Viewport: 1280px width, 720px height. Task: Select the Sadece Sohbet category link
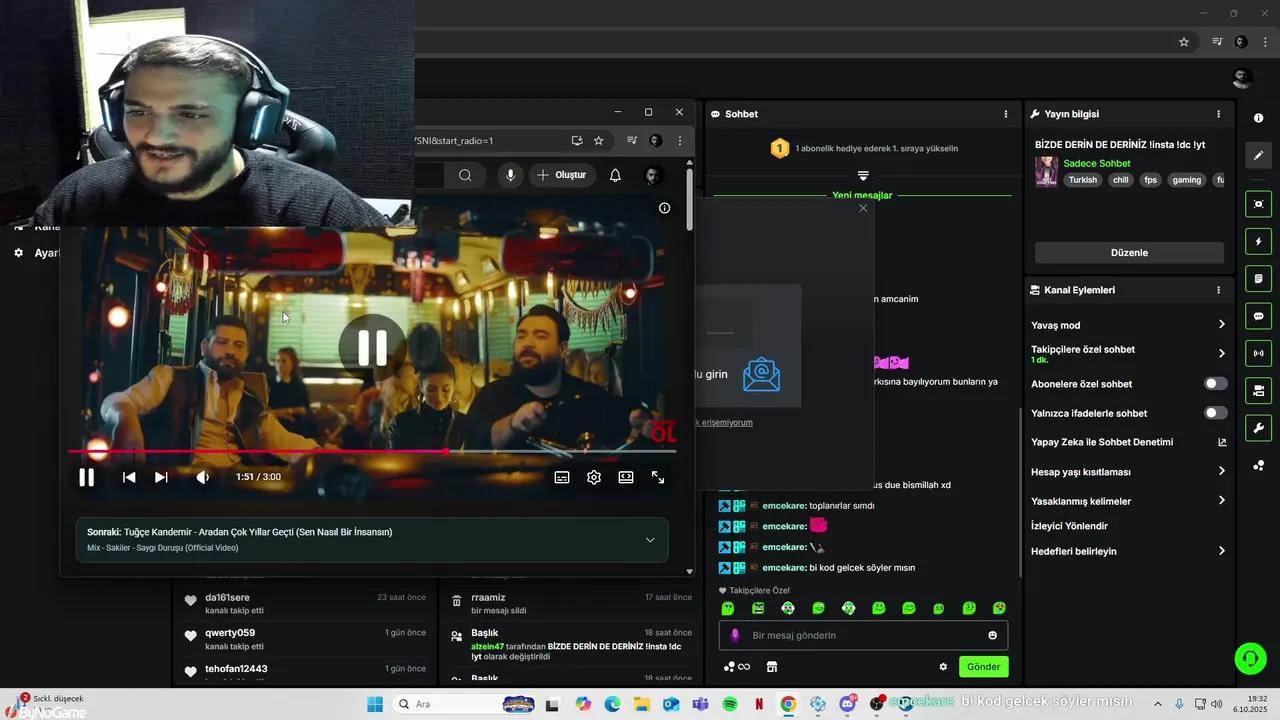click(1097, 163)
